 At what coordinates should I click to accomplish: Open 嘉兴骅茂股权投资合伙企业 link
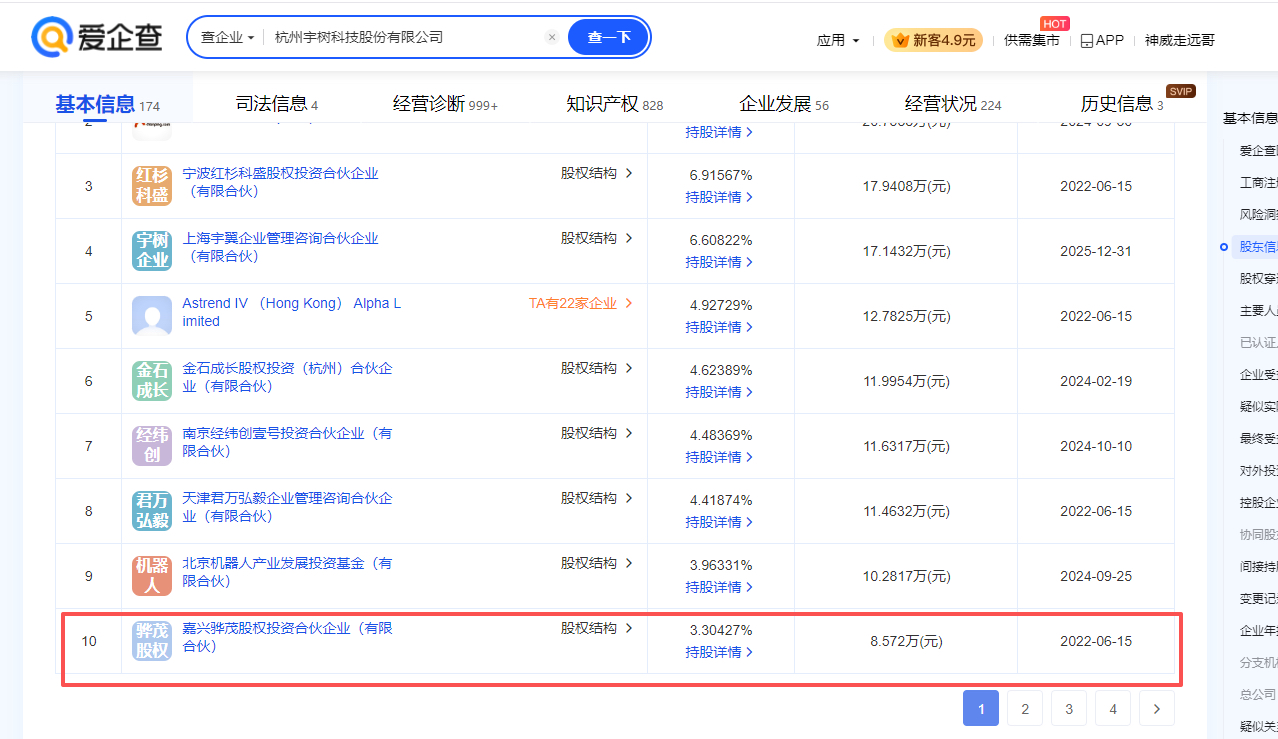[x=287, y=637]
